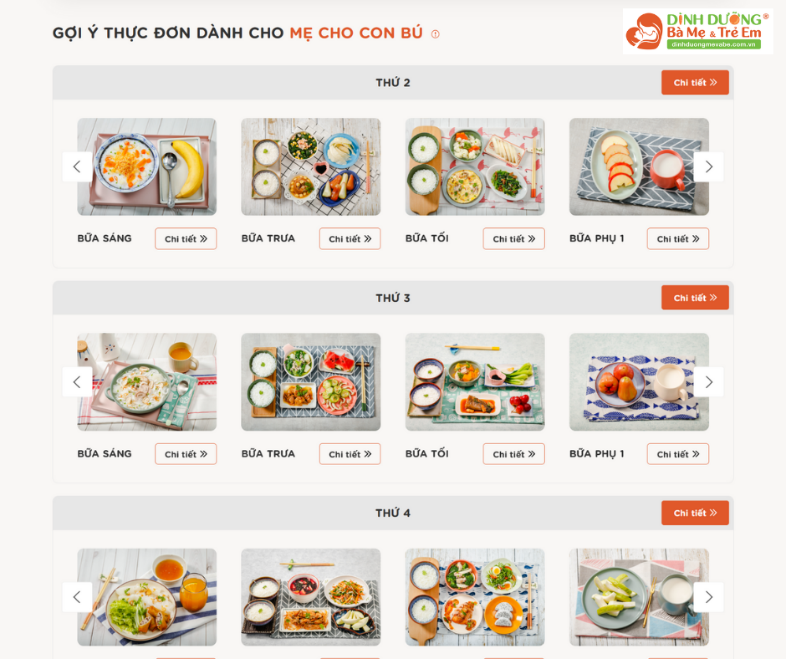
Task: Show next meals in the Thứ 3 row
Action: tap(708, 382)
